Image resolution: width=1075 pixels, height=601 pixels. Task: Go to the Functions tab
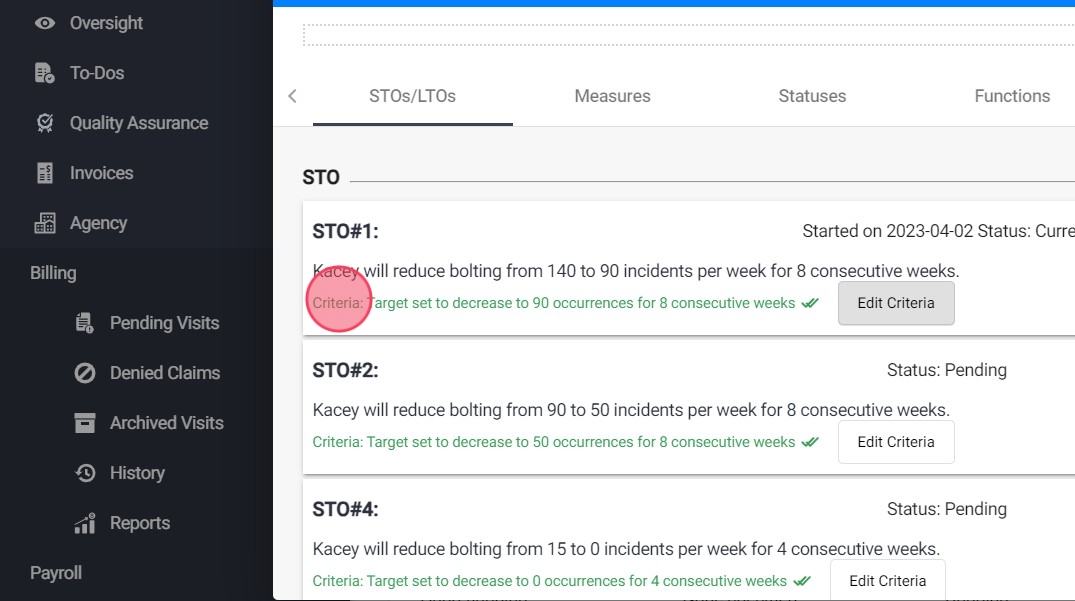click(1012, 96)
